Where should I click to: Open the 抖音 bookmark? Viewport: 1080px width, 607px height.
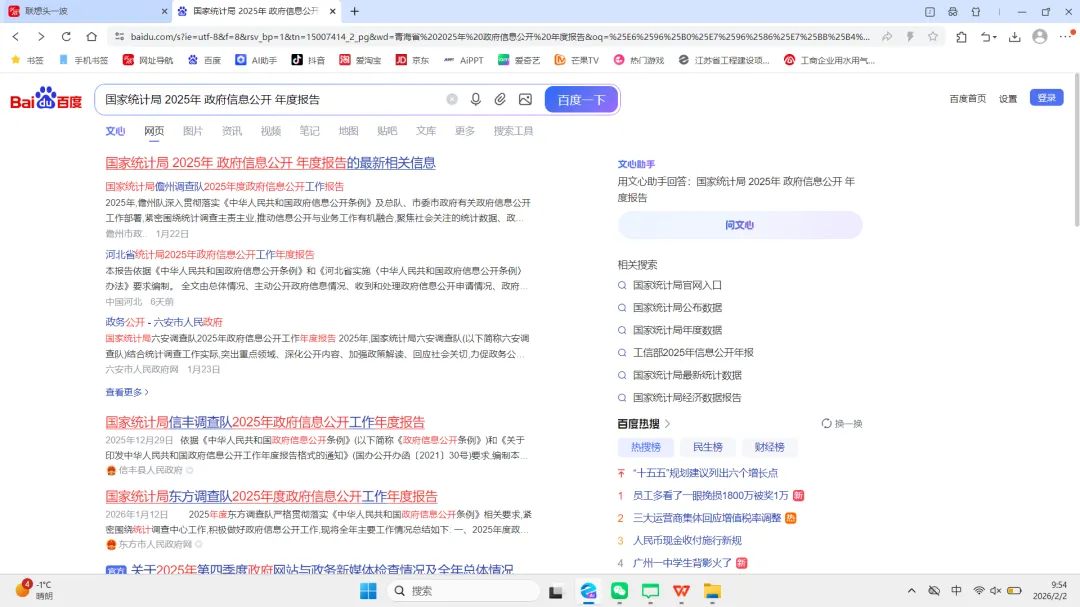coord(308,60)
